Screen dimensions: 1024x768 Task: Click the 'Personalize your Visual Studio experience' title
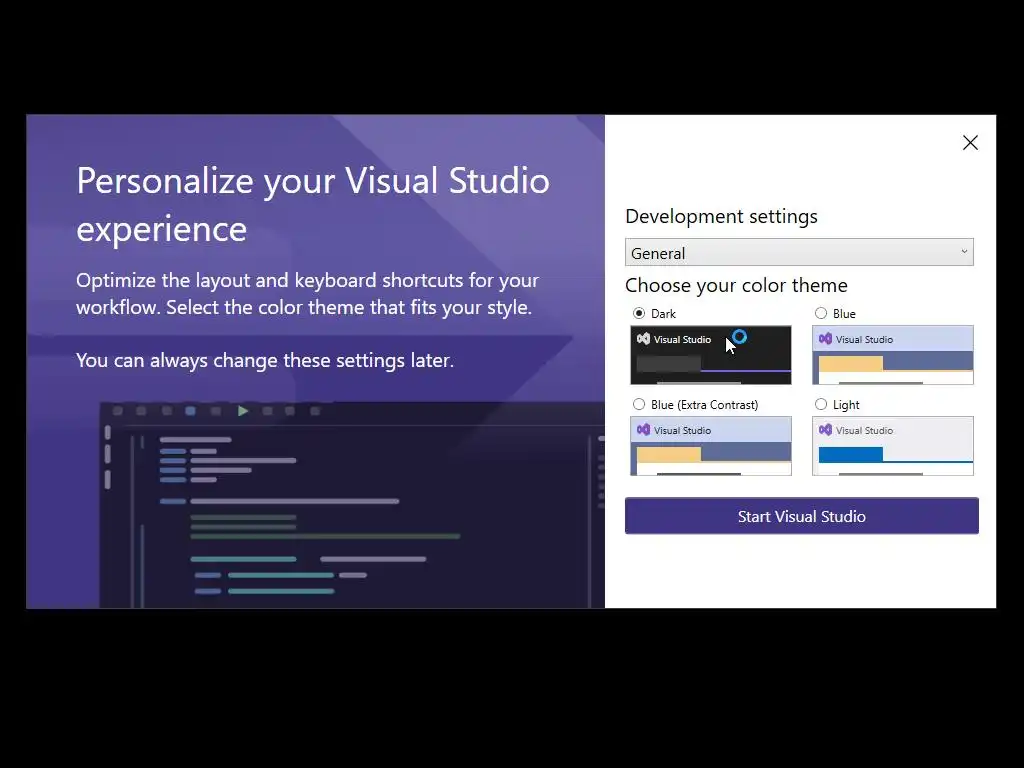pos(313,204)
